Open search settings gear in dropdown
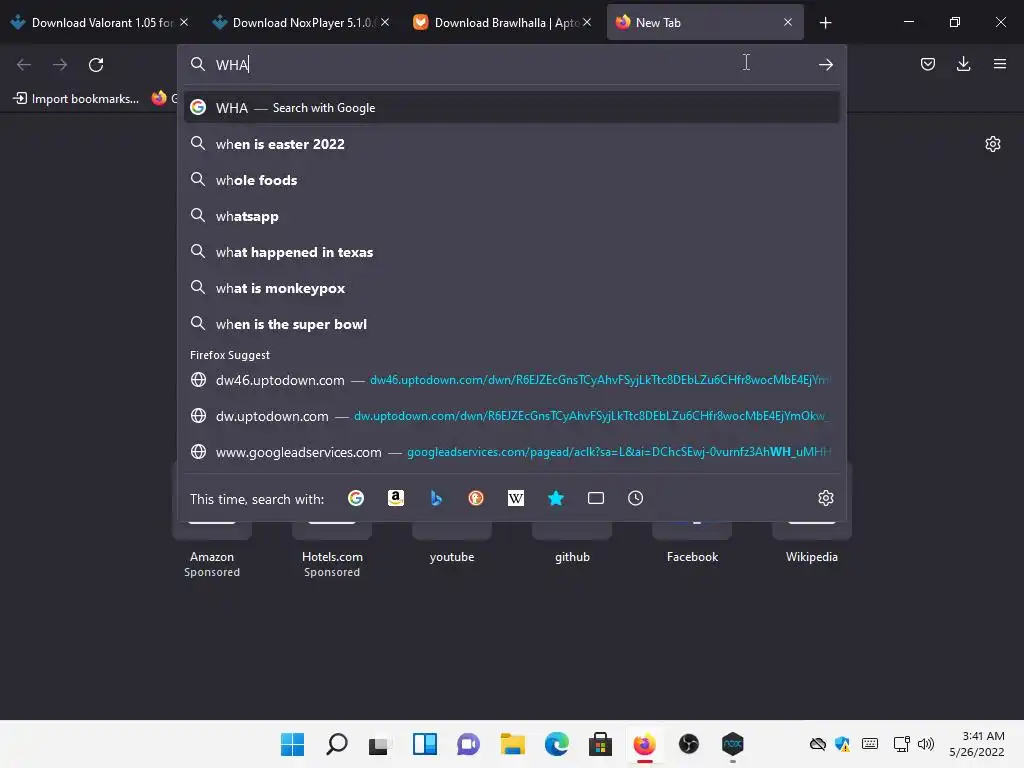Screen dimensions: 1024x768 (825, 498)
